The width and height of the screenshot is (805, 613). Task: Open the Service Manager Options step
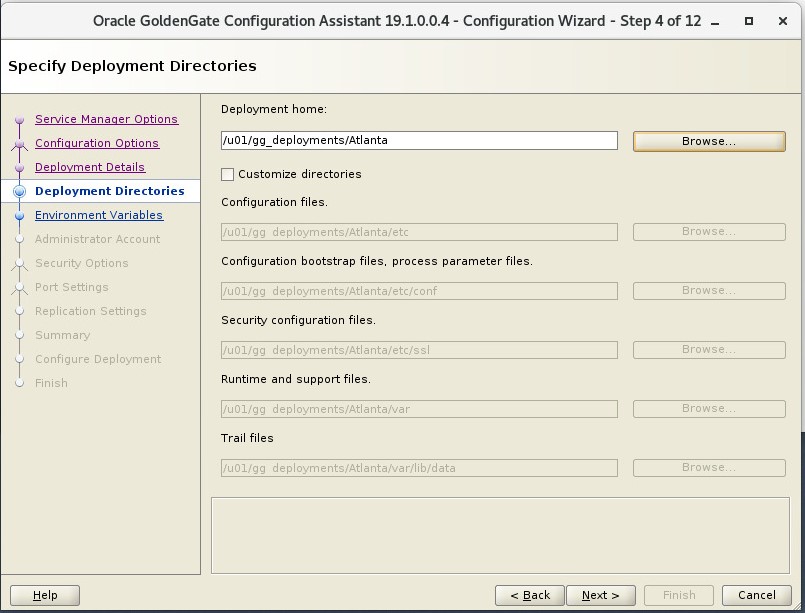pyautogui.click(x=106, y=119)
